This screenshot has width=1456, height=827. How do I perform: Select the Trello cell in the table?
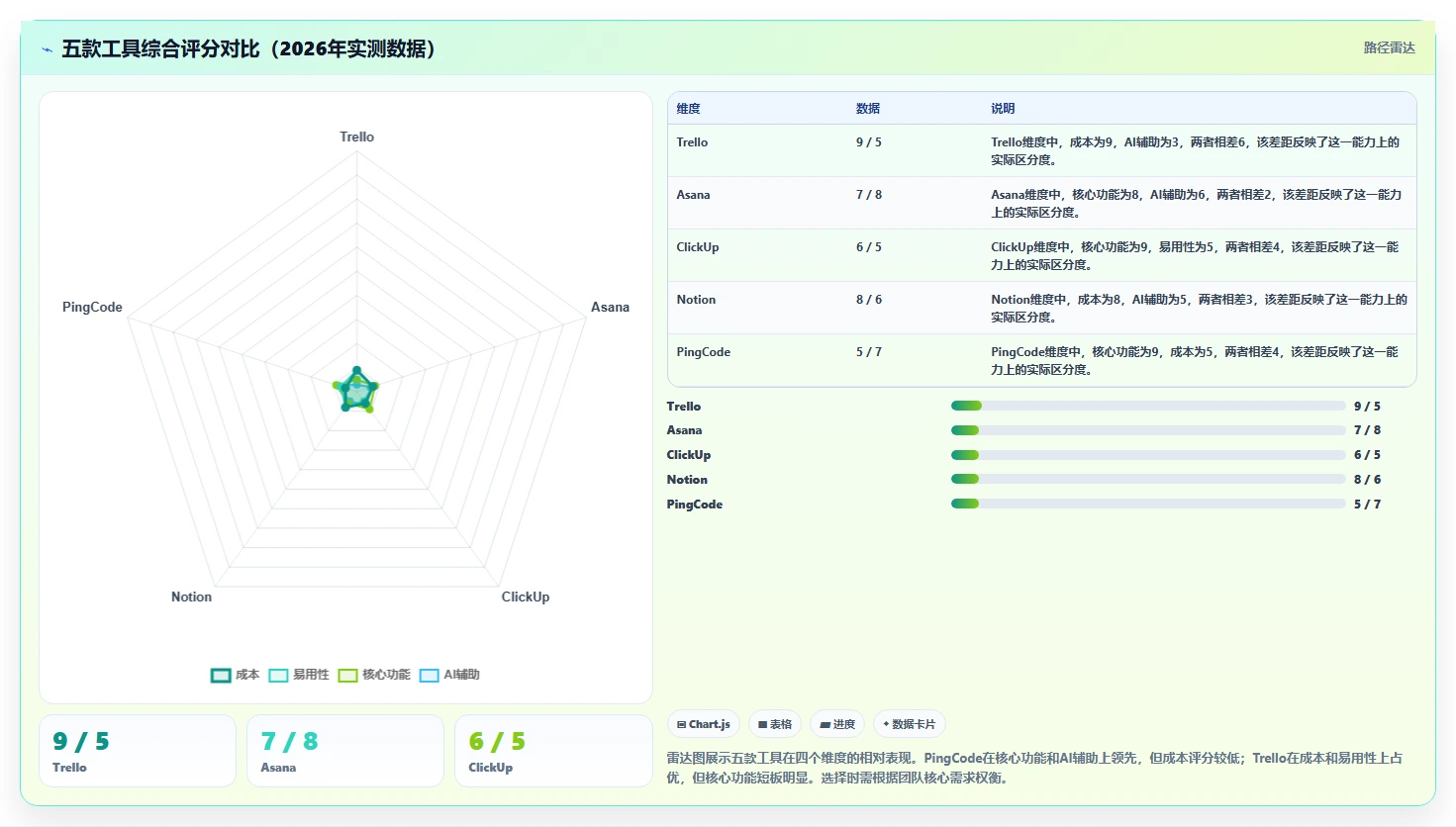[692, 142]
